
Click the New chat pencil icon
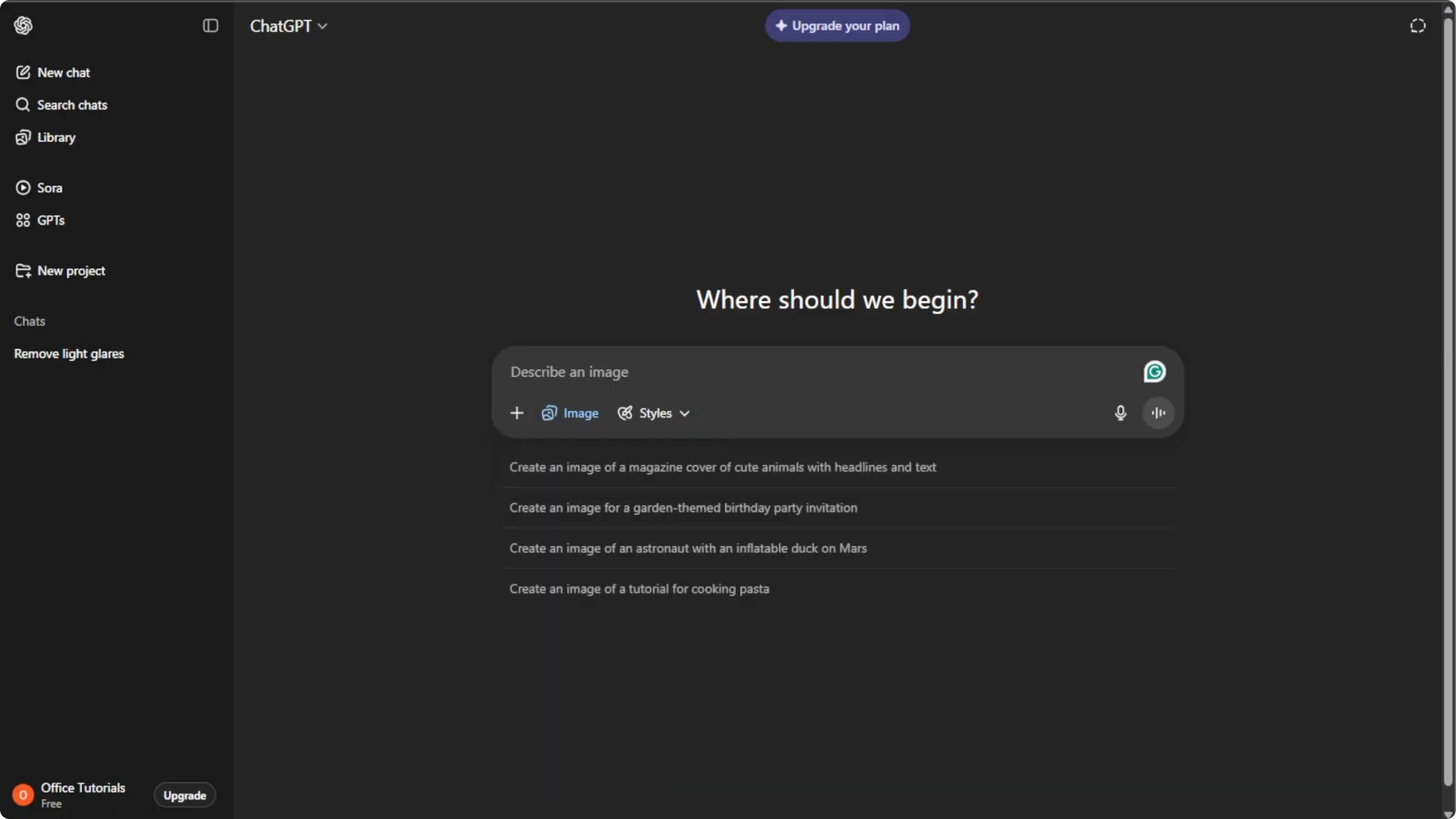pyautogui.click(x=23, y=72)
